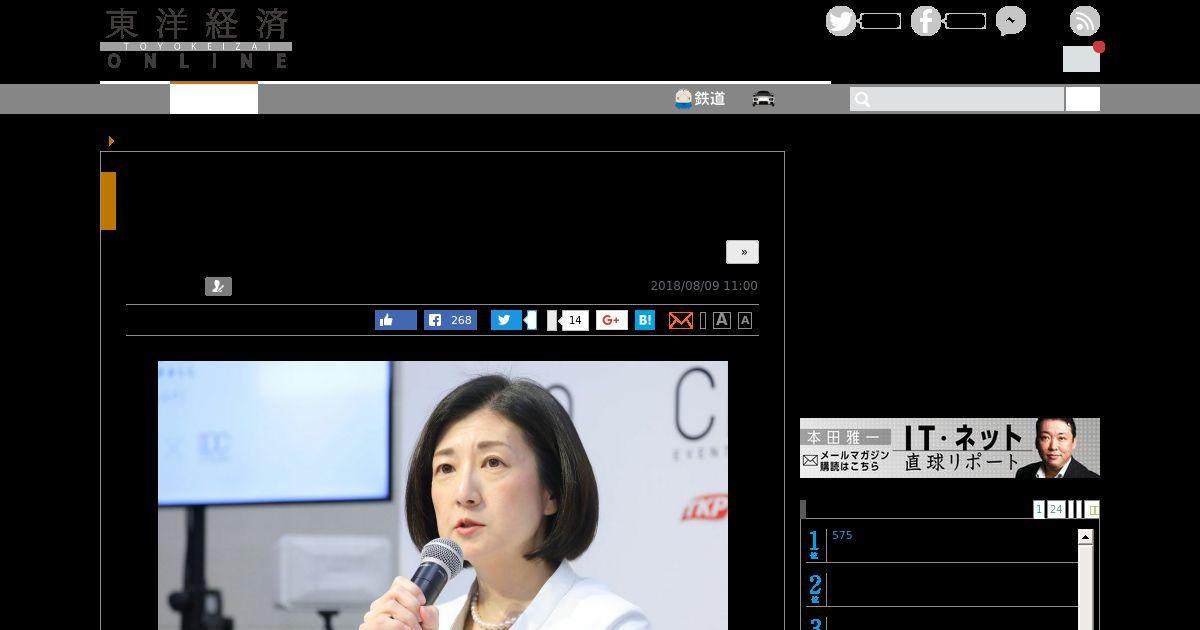Set large font size A
The height and width of the screenshot is (630, 1200).
pos(722,320)
